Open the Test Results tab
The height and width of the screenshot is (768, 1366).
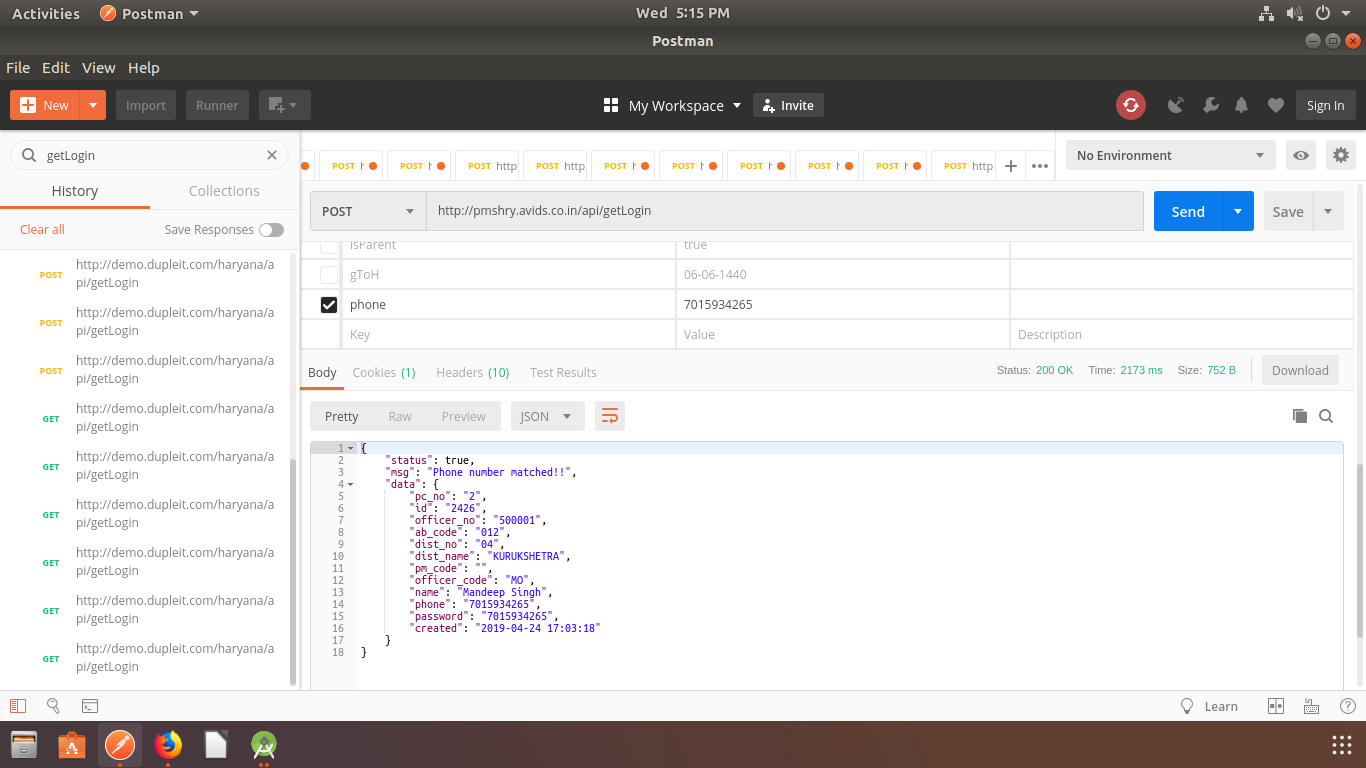pos(563,372)
